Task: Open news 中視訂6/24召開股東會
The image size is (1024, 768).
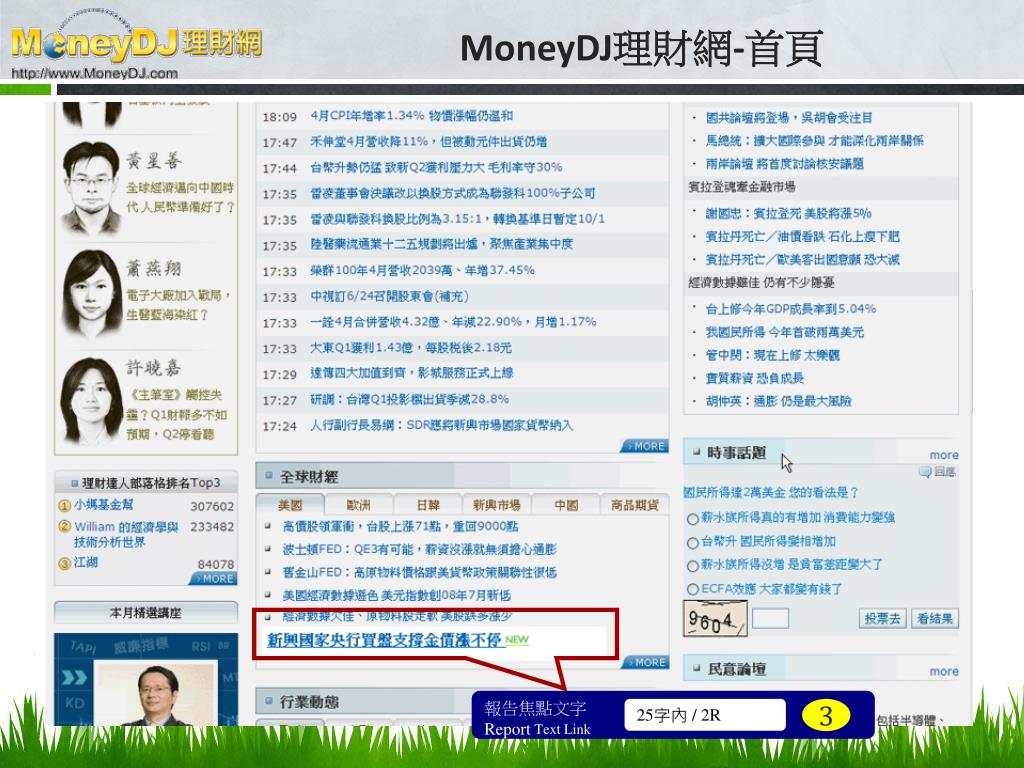Action: (x=389, y=296)
